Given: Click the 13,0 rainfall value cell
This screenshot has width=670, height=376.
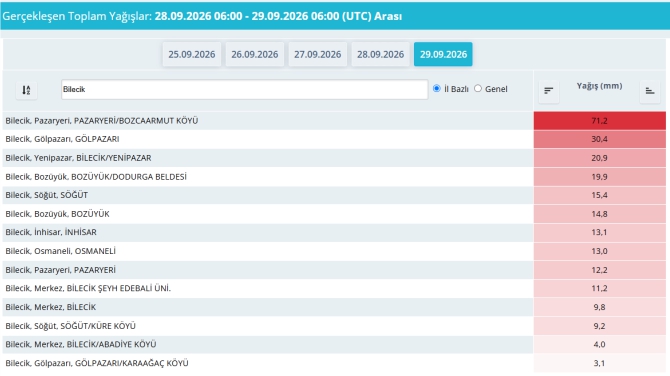Looking at the screenshot, I should click(x=599, y=251).
